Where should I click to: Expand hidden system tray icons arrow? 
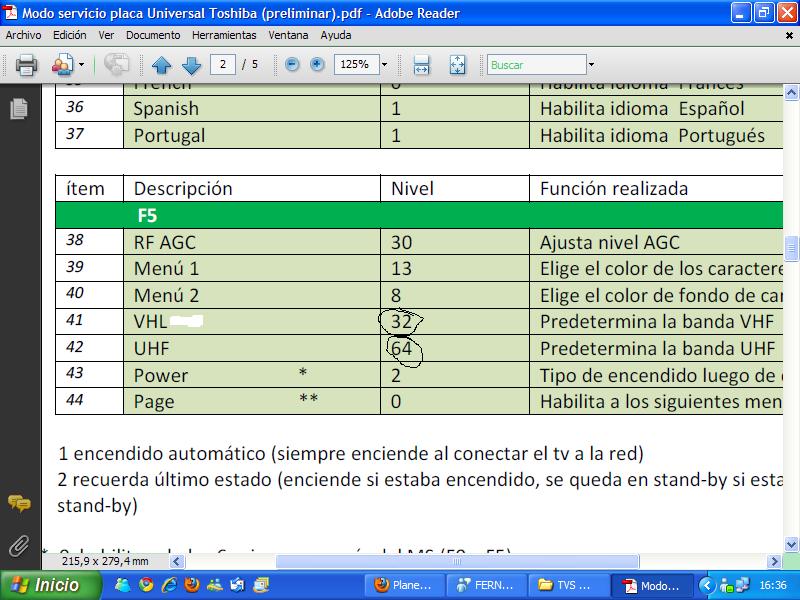click(x=707, y=585)
